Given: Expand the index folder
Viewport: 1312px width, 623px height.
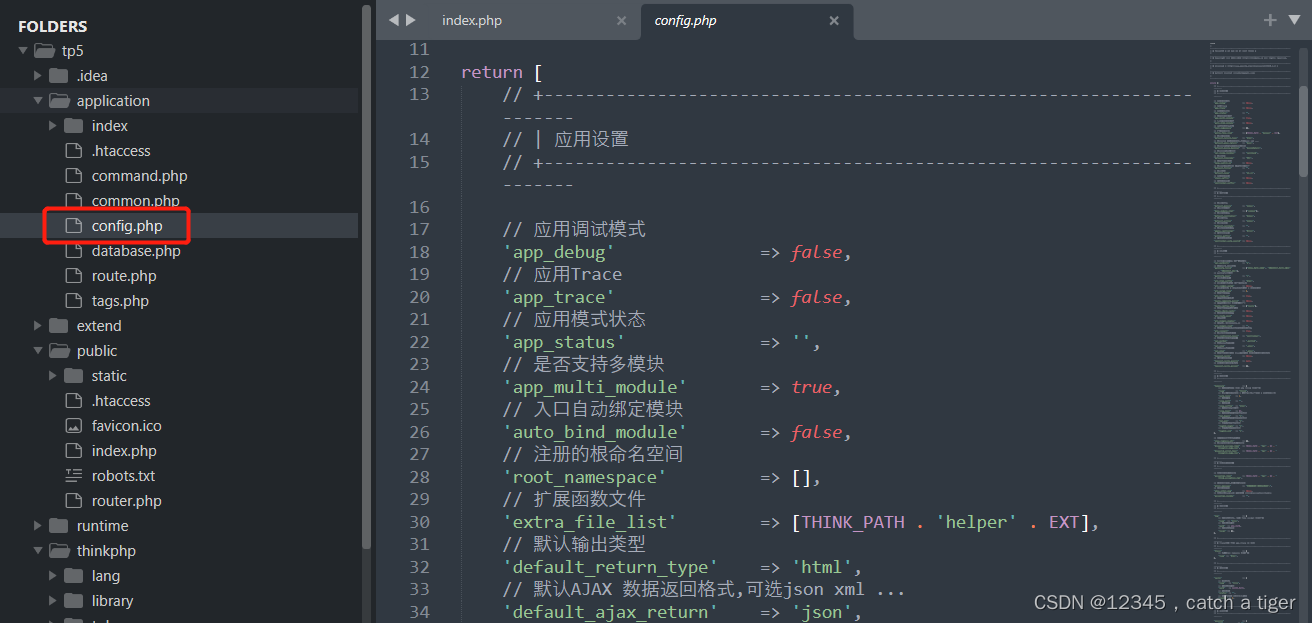Looking at the screenshot, I should 53,125.
